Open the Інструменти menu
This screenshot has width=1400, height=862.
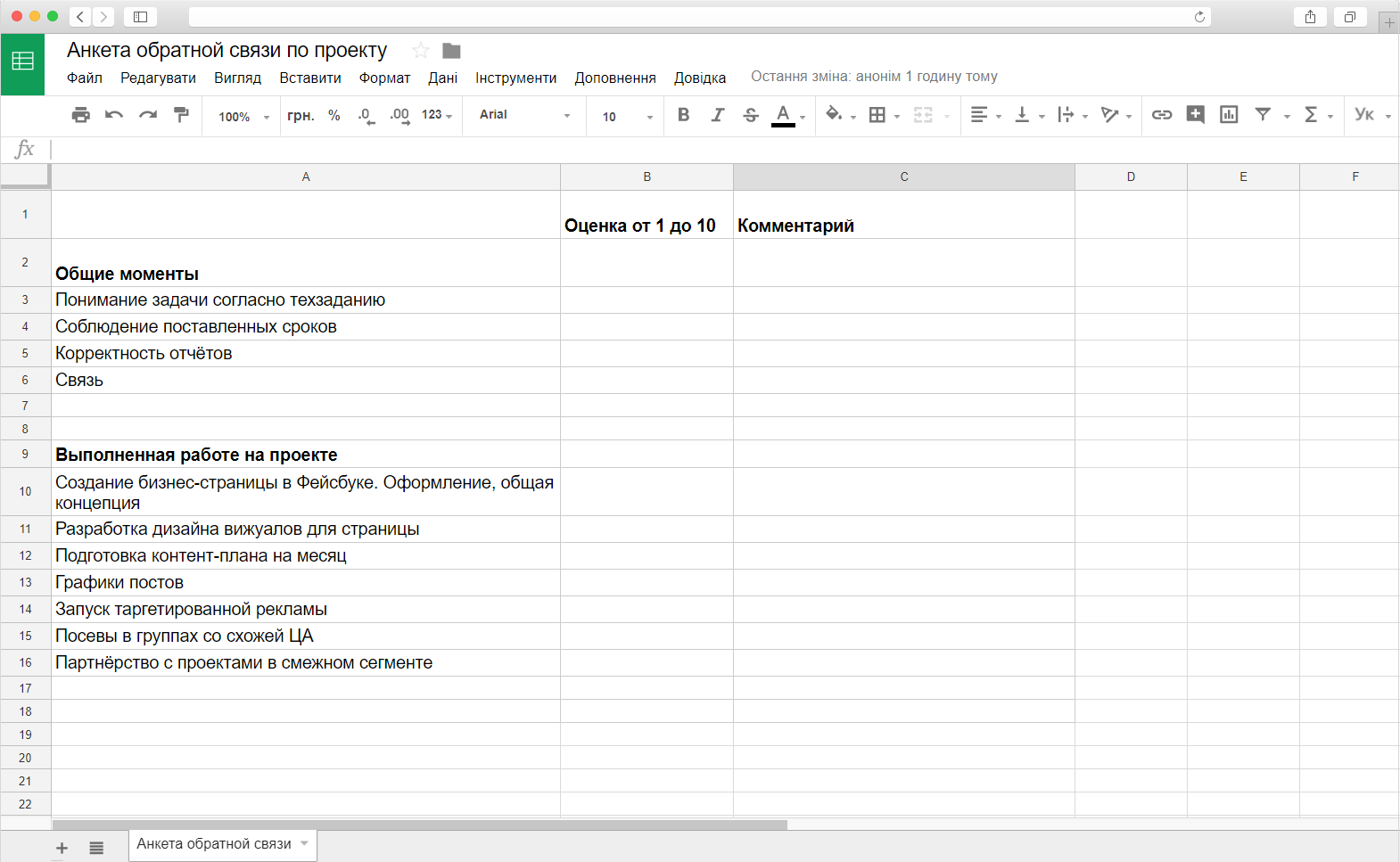coord(515,78)
